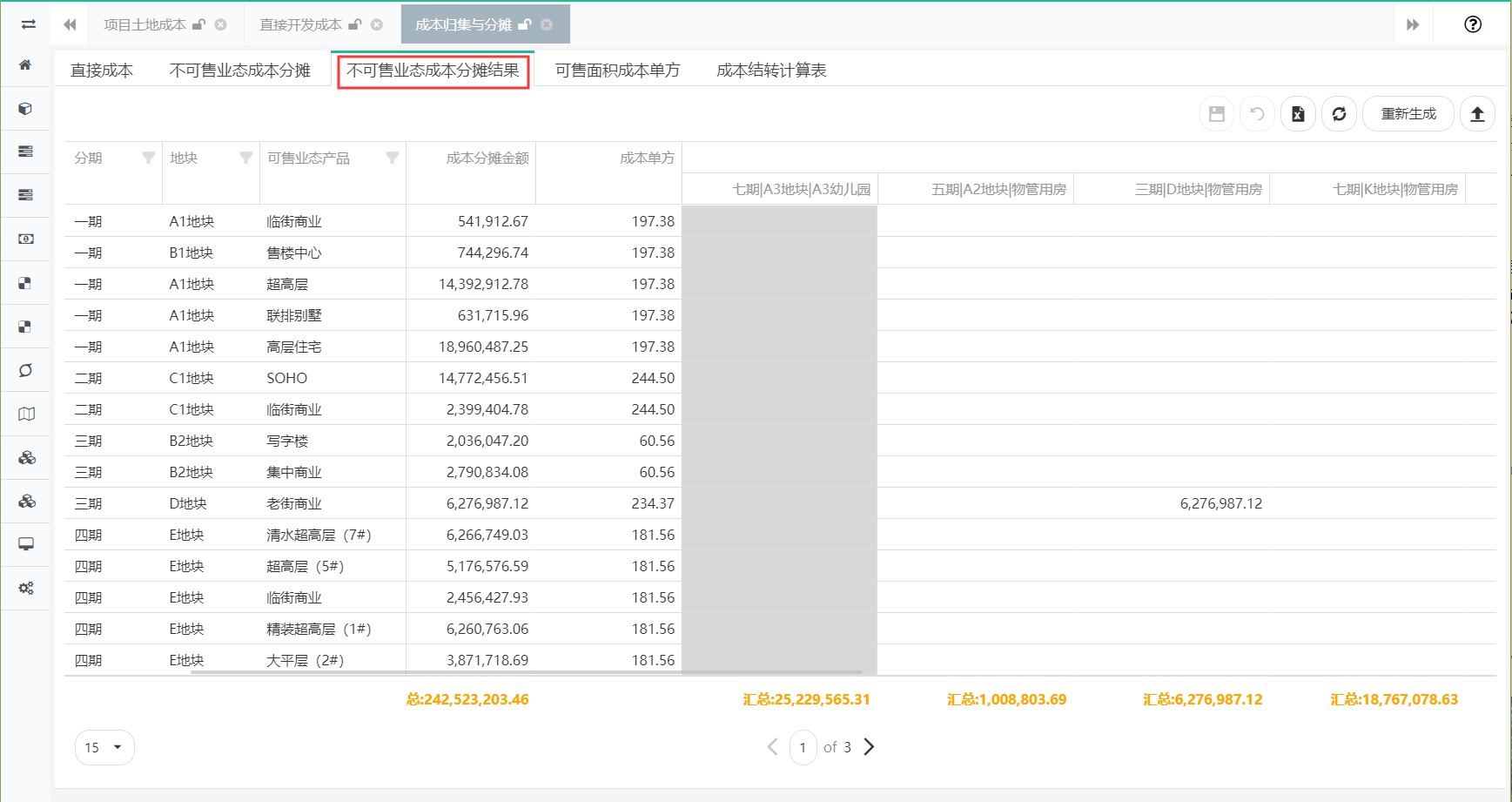Toggle the sidebar collapse arrows icon

[x=29, y=24]
